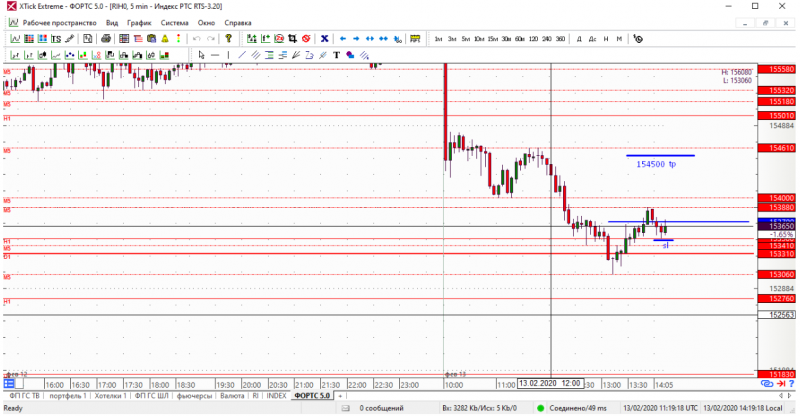Switch timeframe to 60м
Screen dimensions: 800x416
point(519,39)
